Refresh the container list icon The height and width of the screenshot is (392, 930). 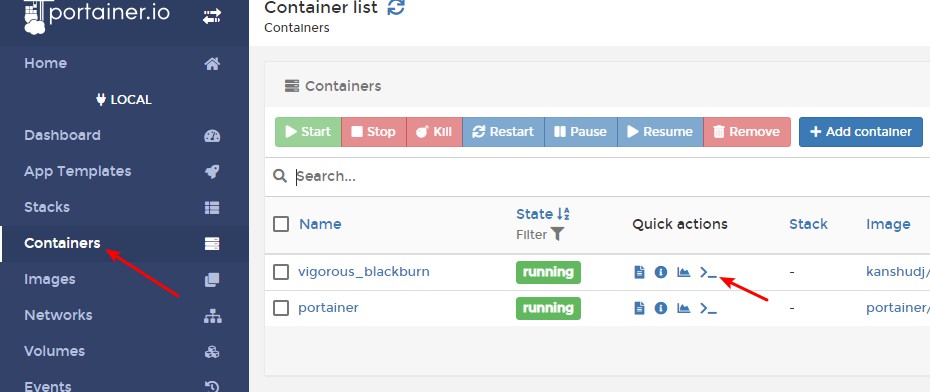pyautogui.click(x=396, y=8)
